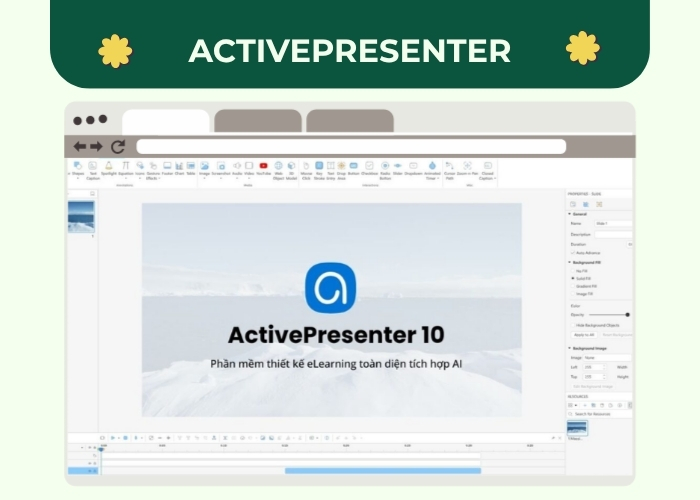Click the timeline playhead marker
The image size is (700, 500).
point(101,449)
